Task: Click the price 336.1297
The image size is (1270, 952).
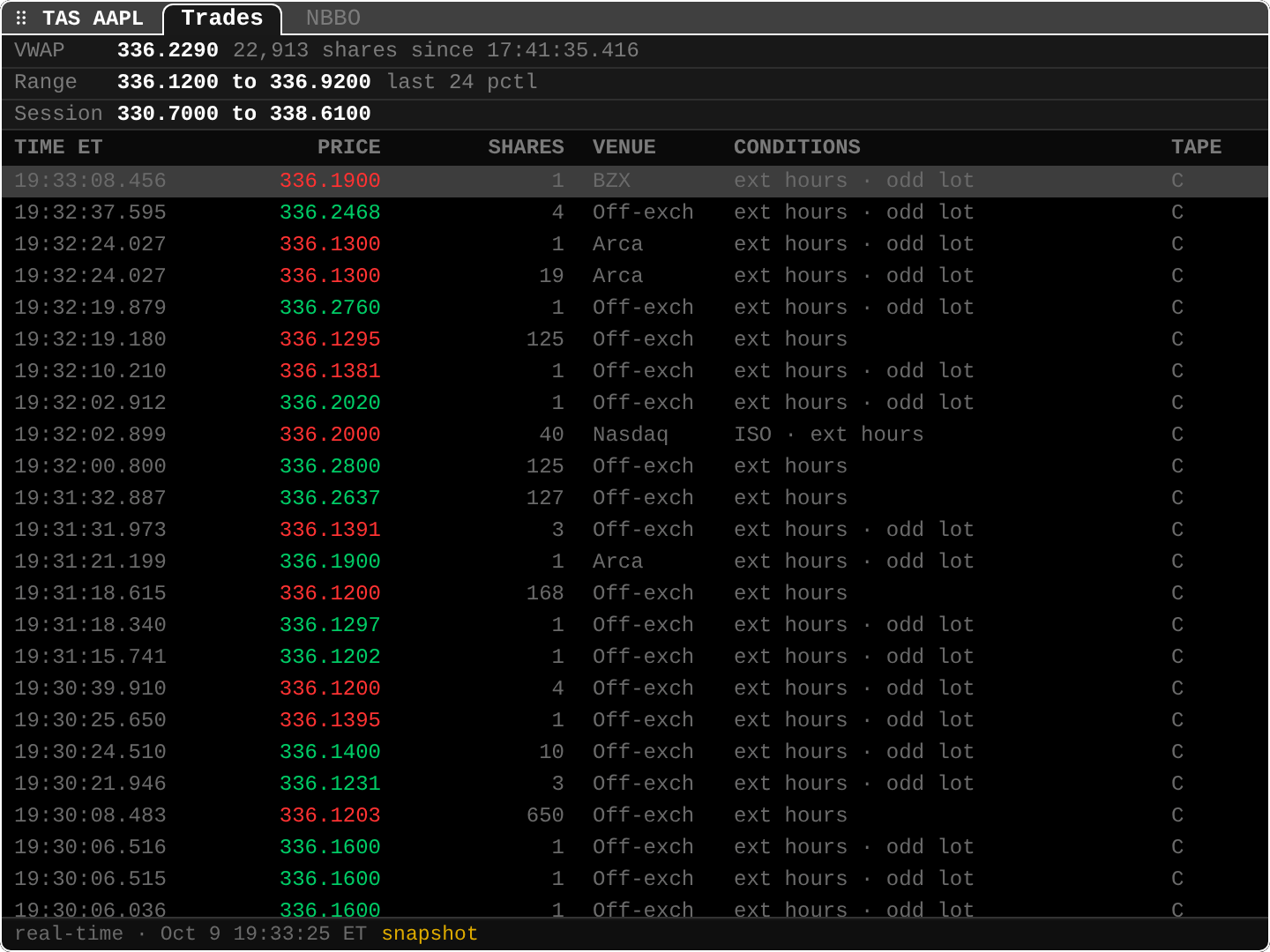Action: (x=330, y=625)
